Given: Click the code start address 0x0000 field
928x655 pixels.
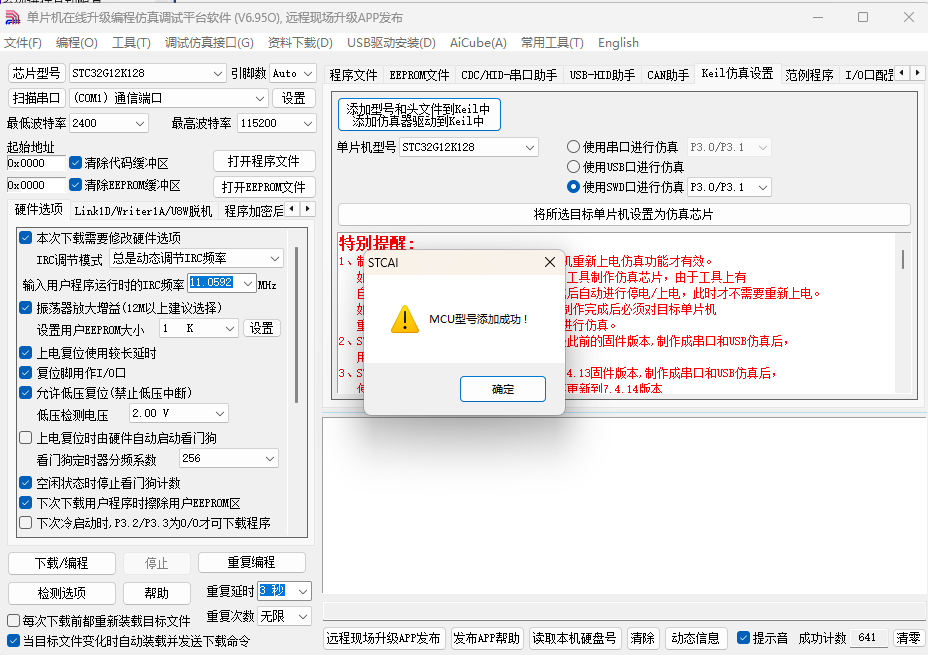Looking at the screenshot, I should click(36, 163).
